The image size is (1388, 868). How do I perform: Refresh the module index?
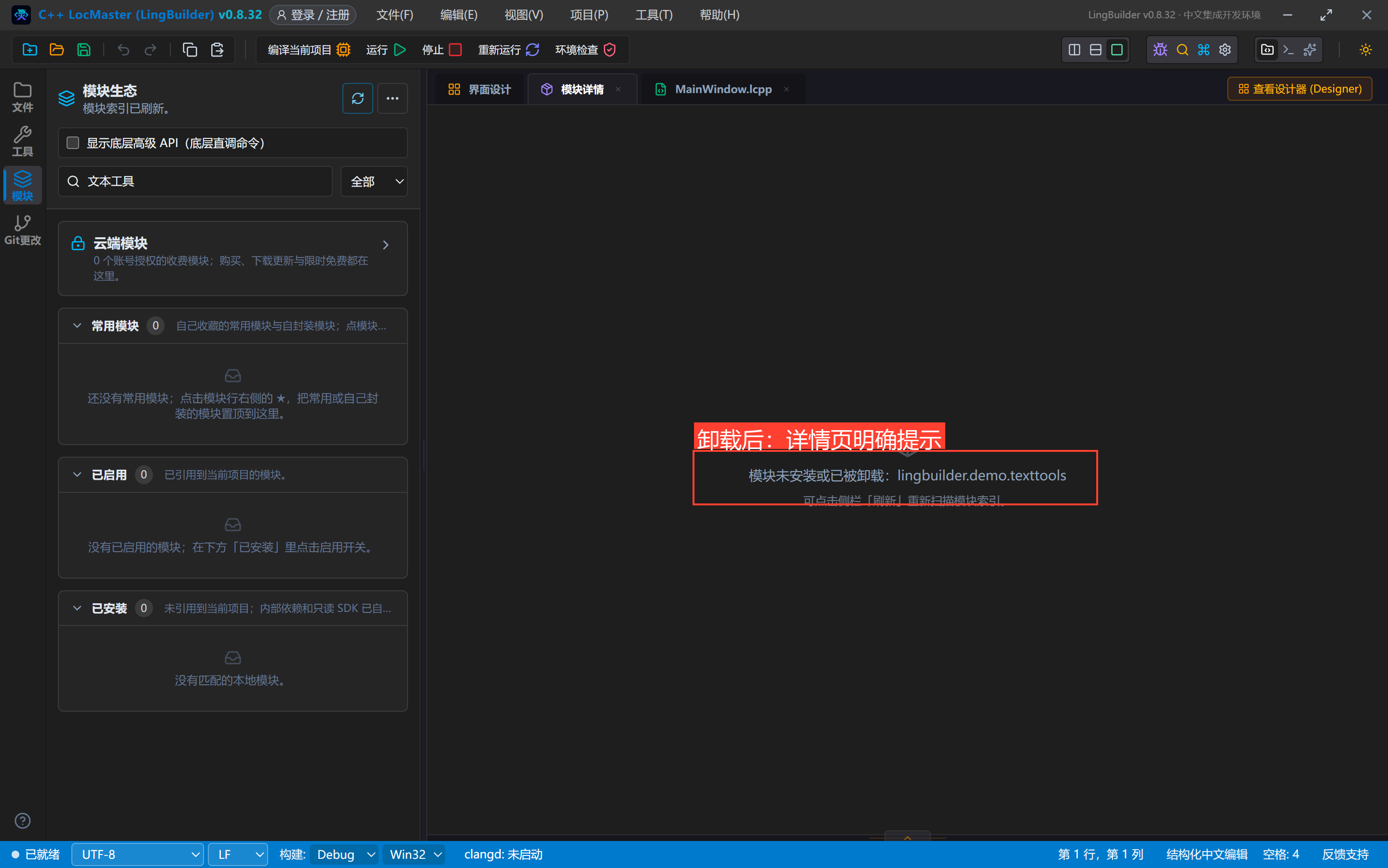358,98
